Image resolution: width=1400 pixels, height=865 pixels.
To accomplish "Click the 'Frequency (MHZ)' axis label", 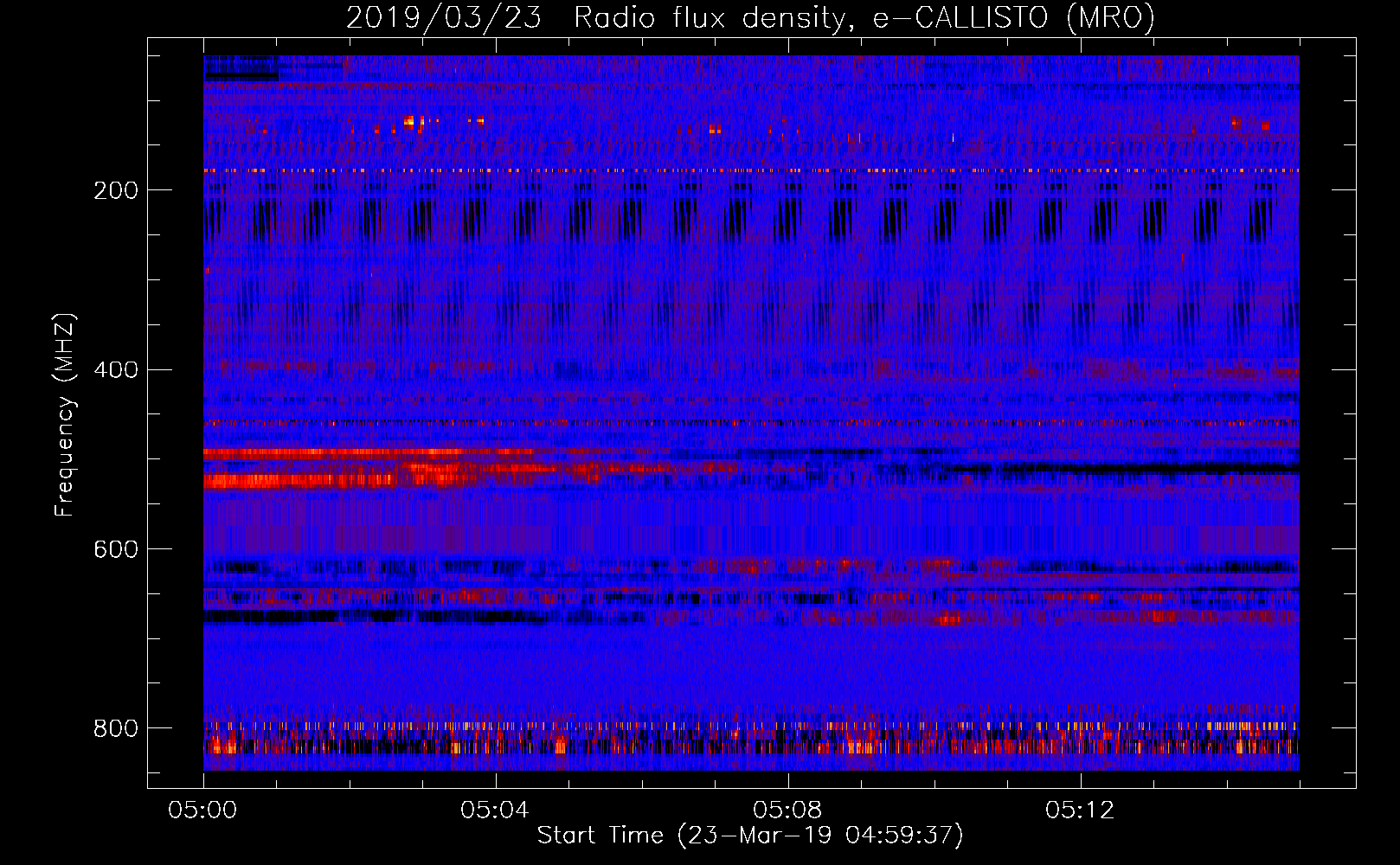I will (x=65, y=414).
